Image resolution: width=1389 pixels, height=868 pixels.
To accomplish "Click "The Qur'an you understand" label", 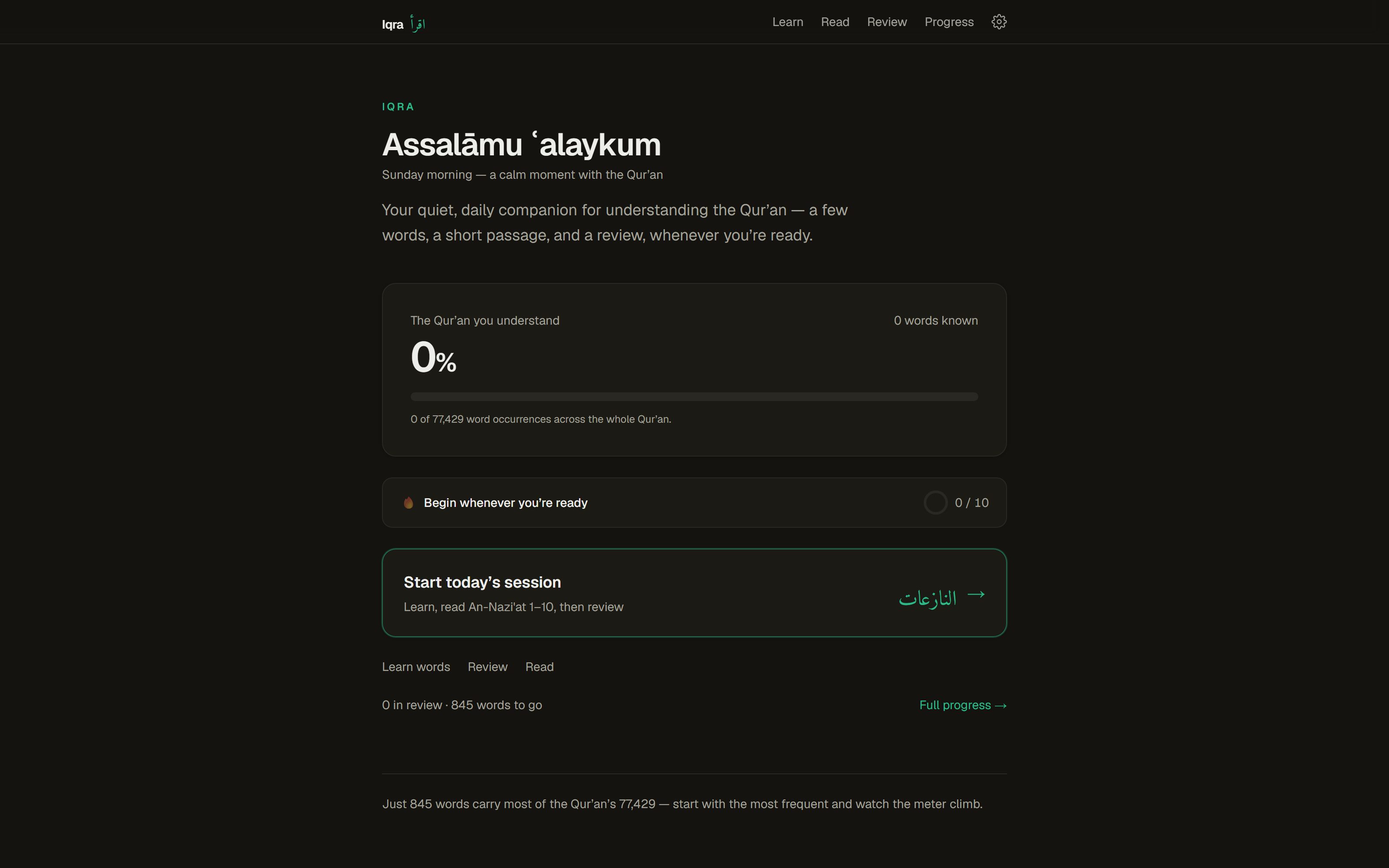I will coord(484,320).
